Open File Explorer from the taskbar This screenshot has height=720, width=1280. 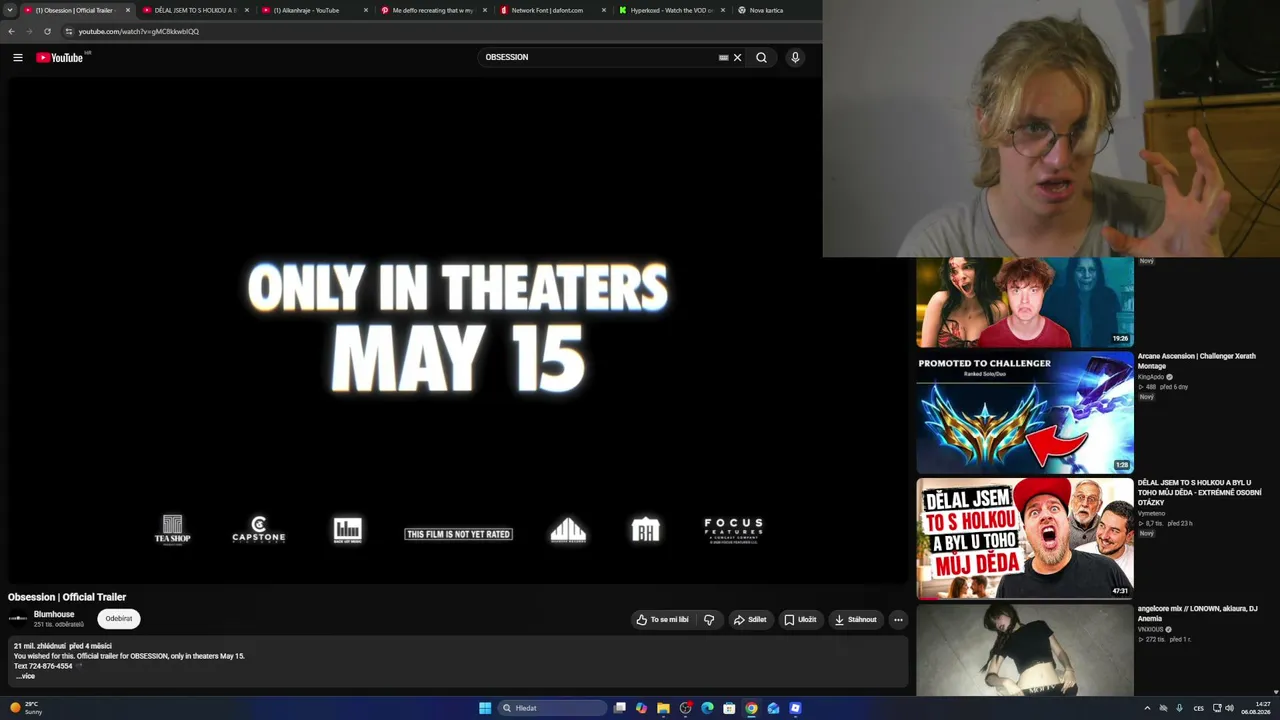coord(663,708)
